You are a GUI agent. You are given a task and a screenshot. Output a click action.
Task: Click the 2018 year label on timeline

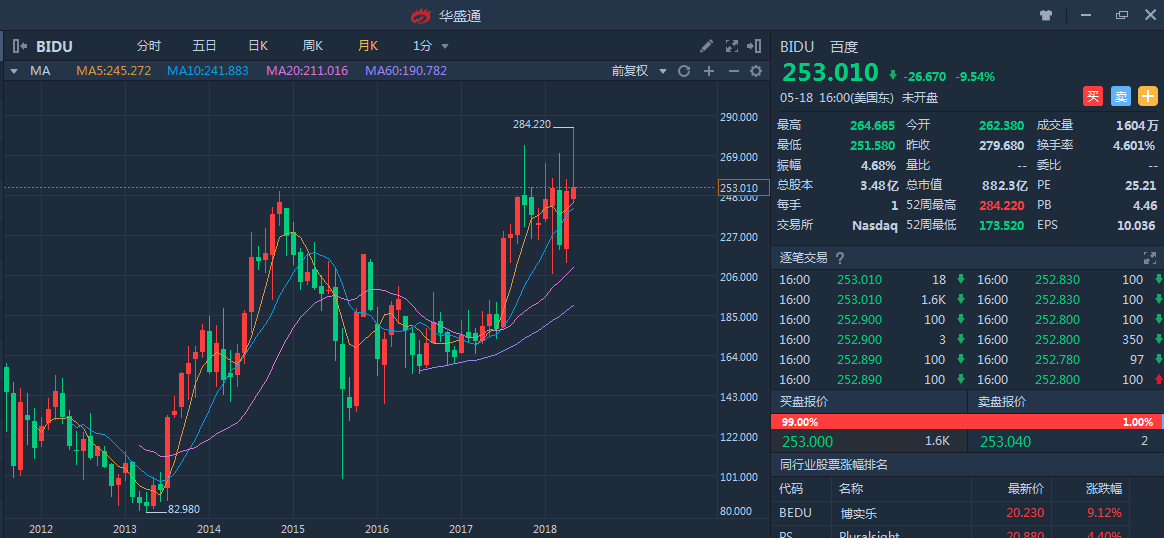pyautogui.click(x=546, y=529)
